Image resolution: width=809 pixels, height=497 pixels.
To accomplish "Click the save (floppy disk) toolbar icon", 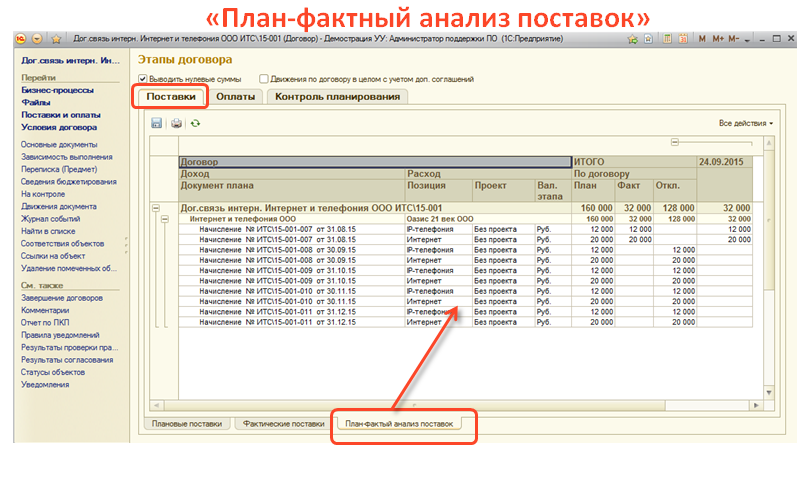I will pyautogui.click(x=157, y=123).
